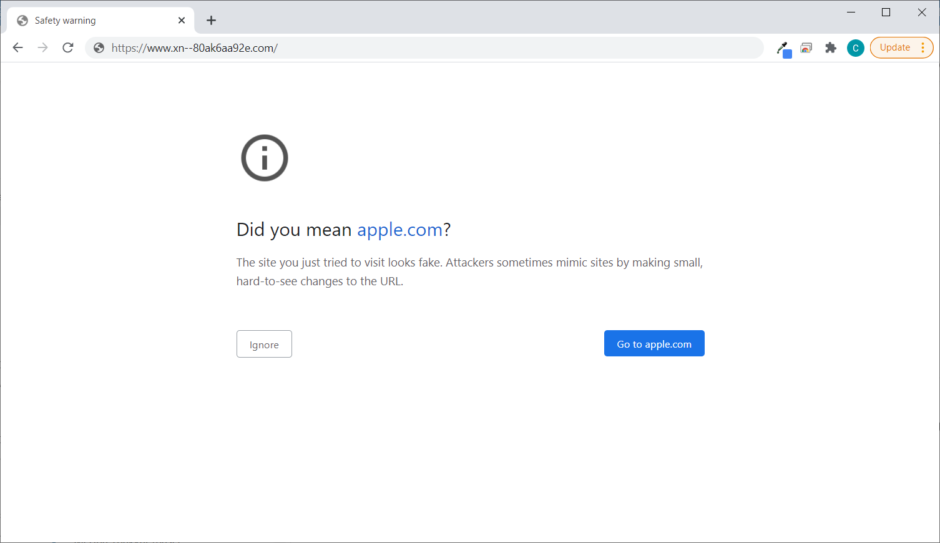Image resolution: width=940 pixels, height=543 pixels.
Task: Select the Safety warning tab
Action: point(90,20)
